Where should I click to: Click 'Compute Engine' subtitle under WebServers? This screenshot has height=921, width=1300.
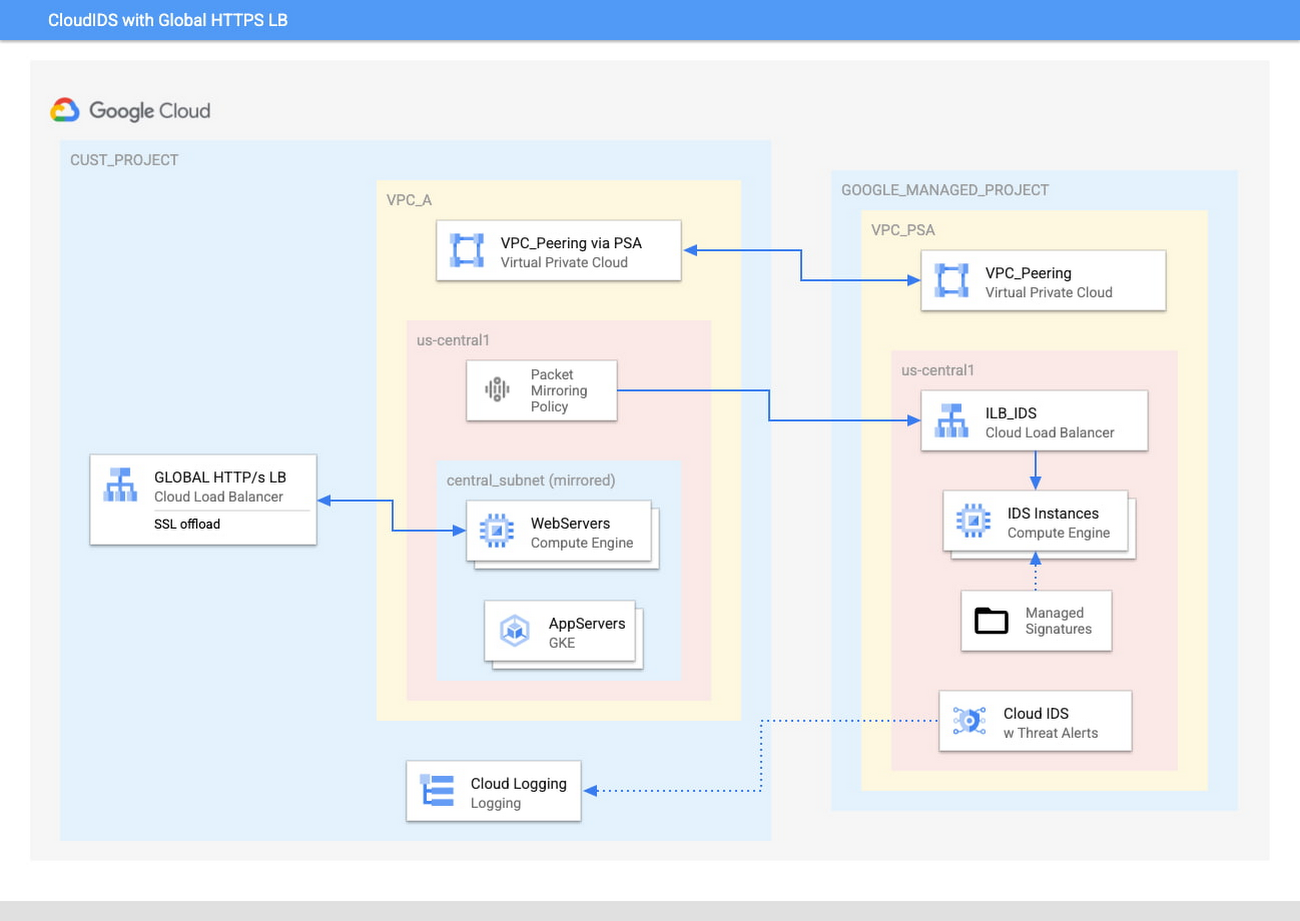pyautogui.click(x=582, y=543)
